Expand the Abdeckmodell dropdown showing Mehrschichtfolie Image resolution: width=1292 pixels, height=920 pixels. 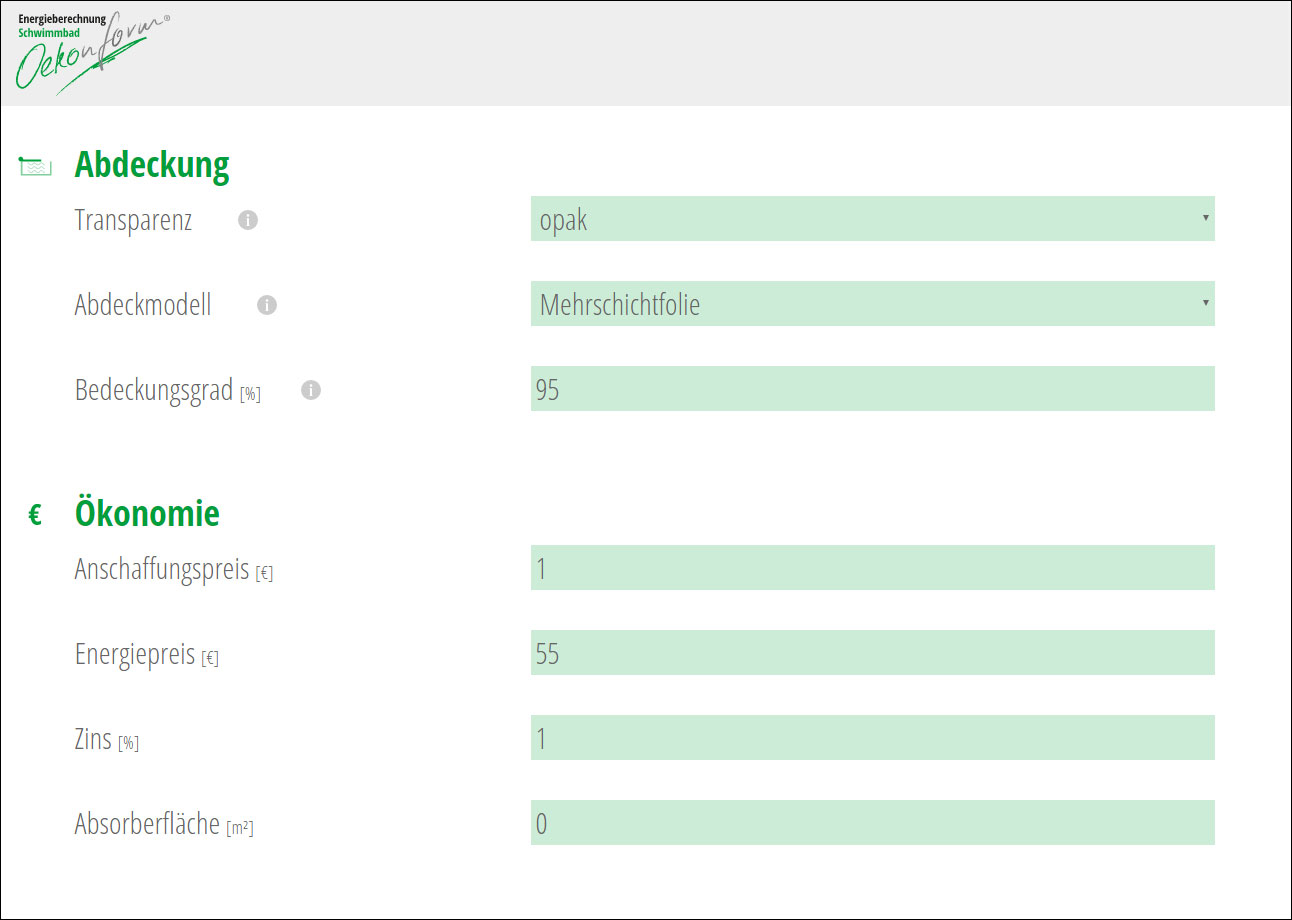pos(872,304)
